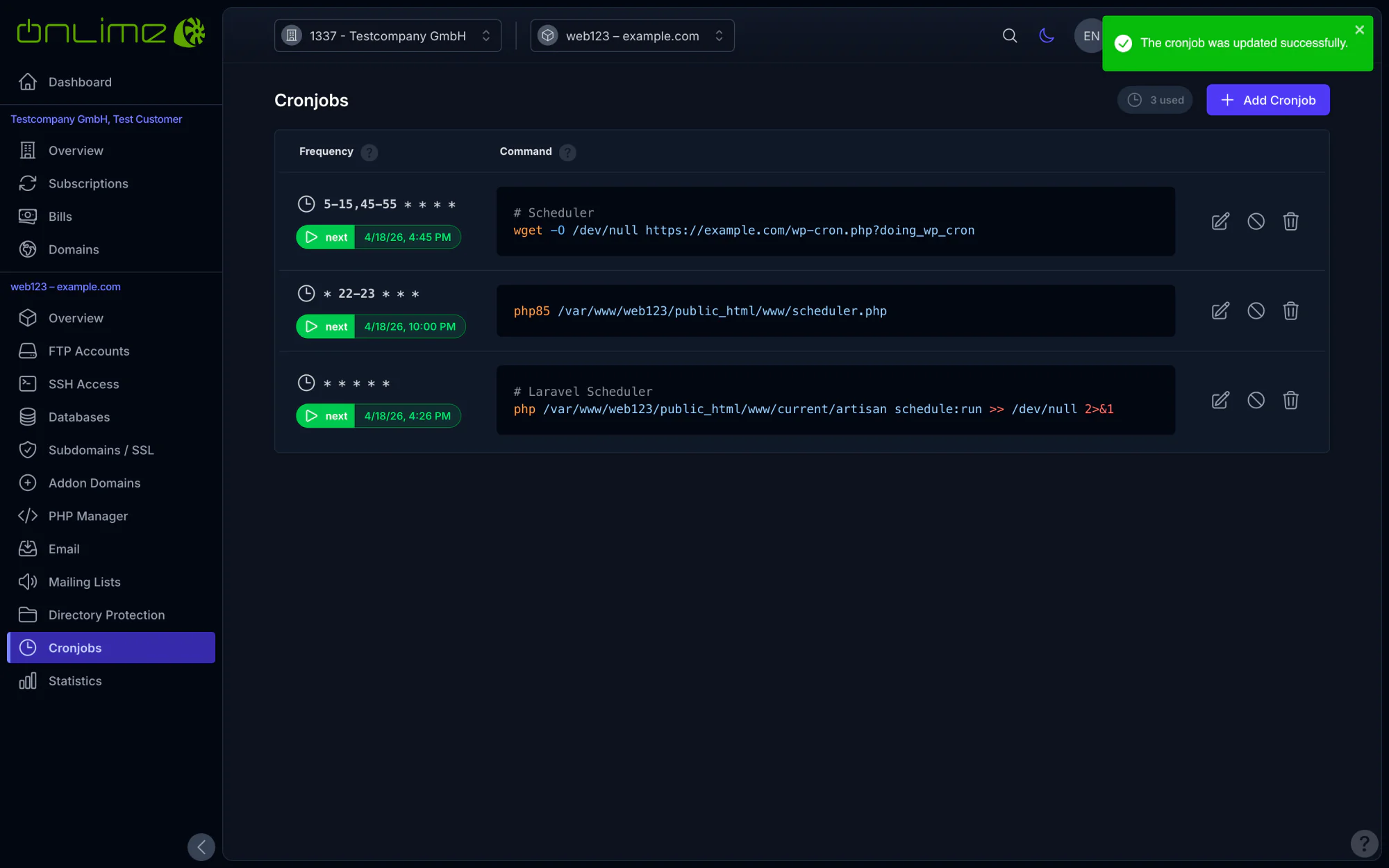Viewport: 1389px width, 868px height.
Task: Disable the wget Scheduler cronjob
Action: click(x=1256, y=222)
